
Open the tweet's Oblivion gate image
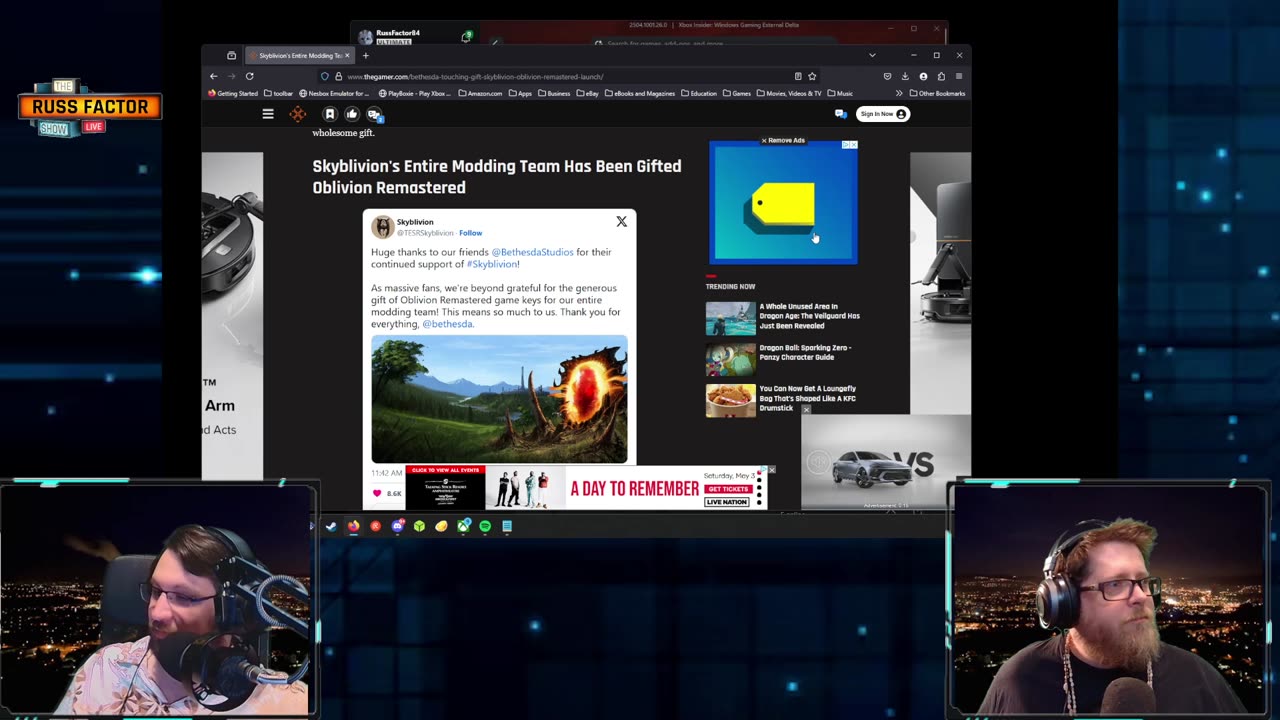tap(499, 399)
